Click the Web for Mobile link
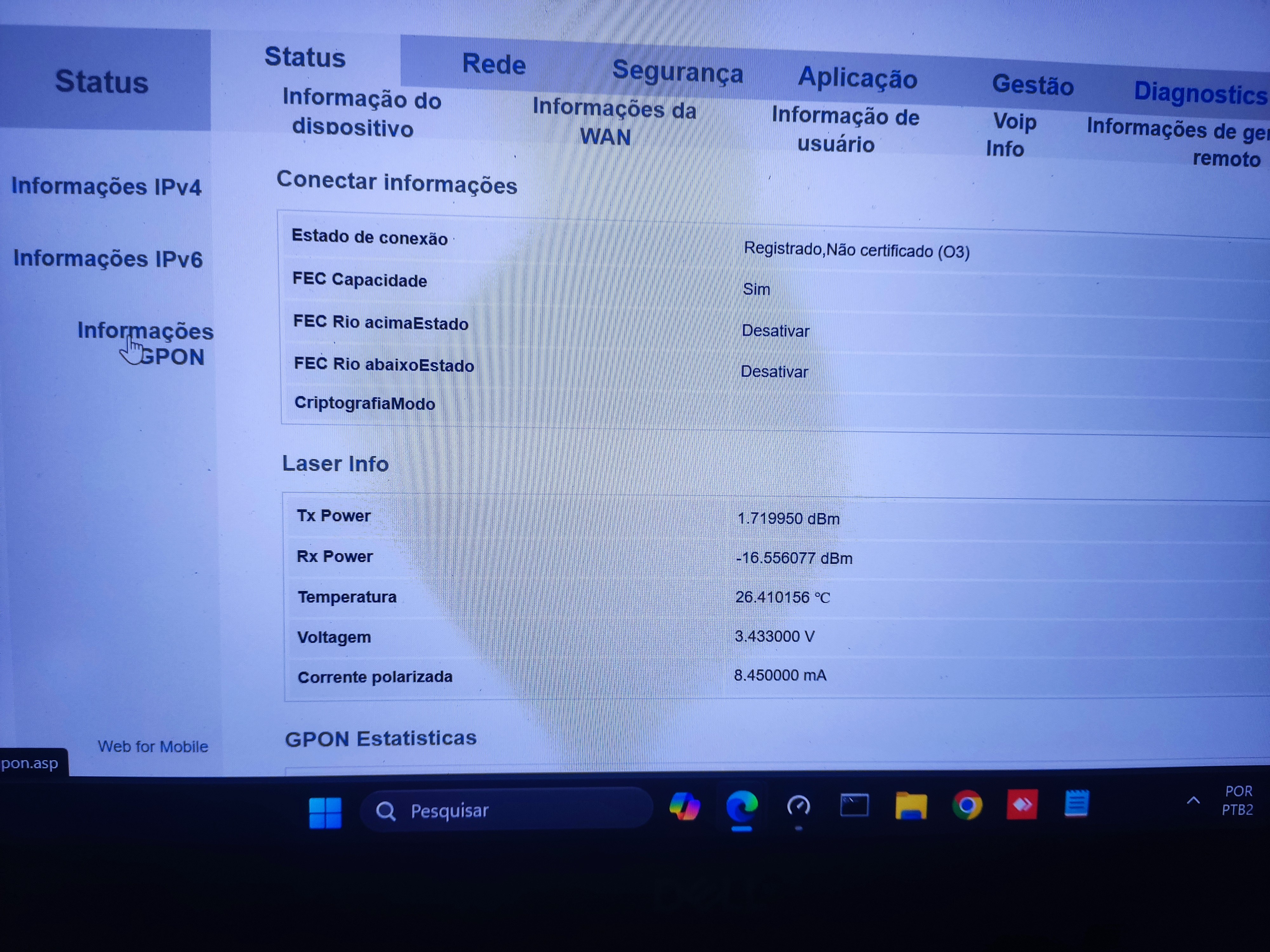The width and height of the screenshot is (1270, 952). (153, 746)
